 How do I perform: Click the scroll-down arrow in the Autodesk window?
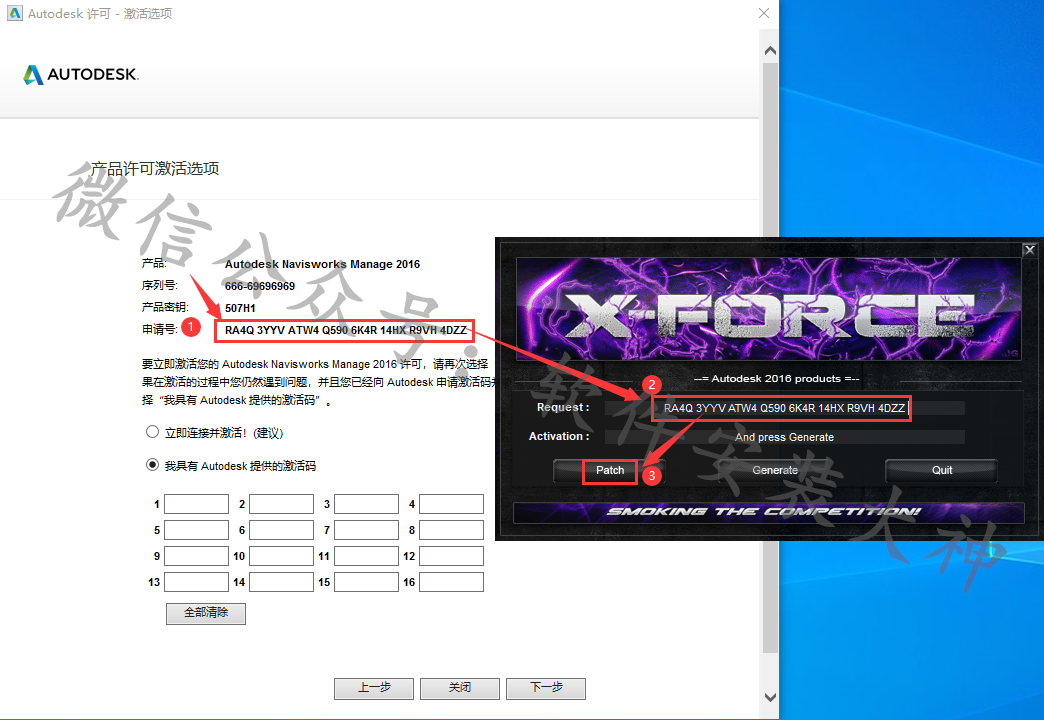770,697
